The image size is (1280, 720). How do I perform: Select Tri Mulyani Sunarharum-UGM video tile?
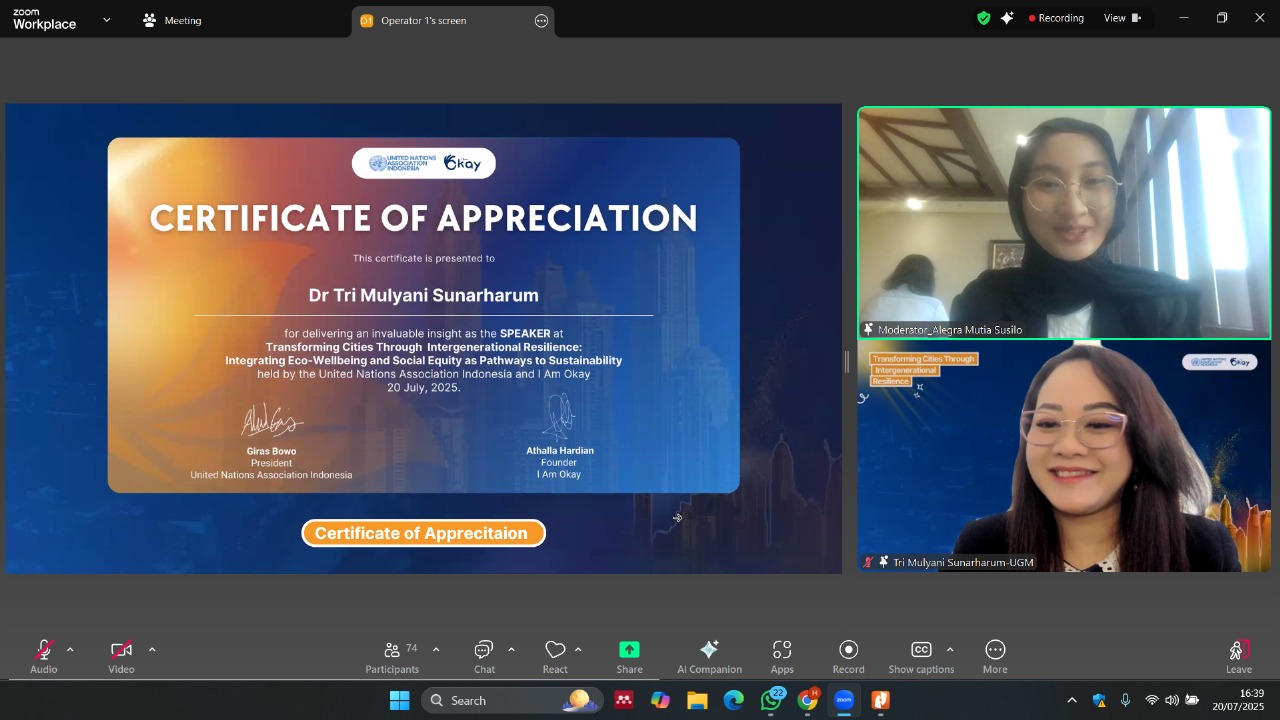1064,456
